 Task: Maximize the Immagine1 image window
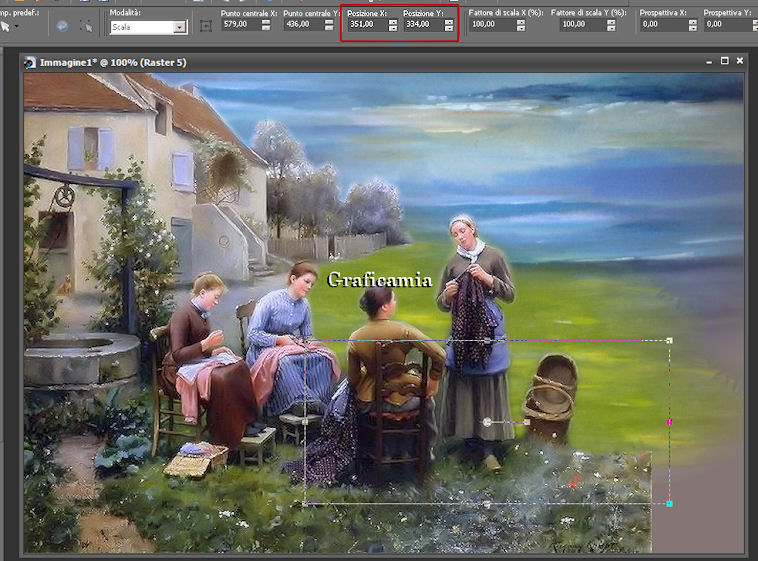tap(724, 61)
